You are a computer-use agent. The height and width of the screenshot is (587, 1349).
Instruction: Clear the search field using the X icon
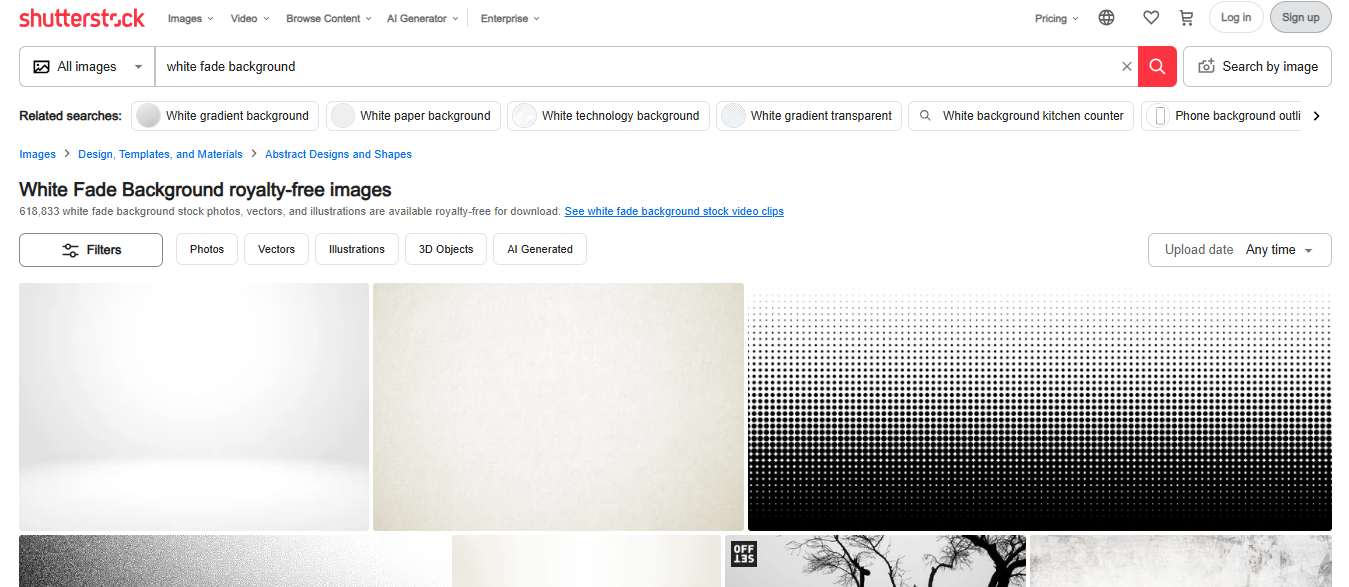1127,66
